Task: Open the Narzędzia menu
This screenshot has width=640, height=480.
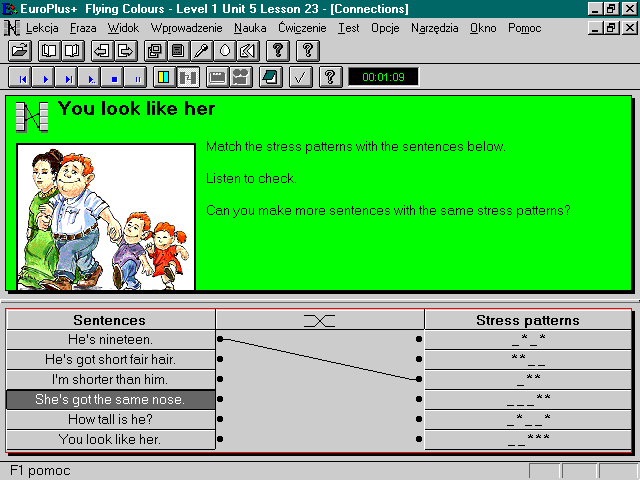Action: tap(432, 27)
